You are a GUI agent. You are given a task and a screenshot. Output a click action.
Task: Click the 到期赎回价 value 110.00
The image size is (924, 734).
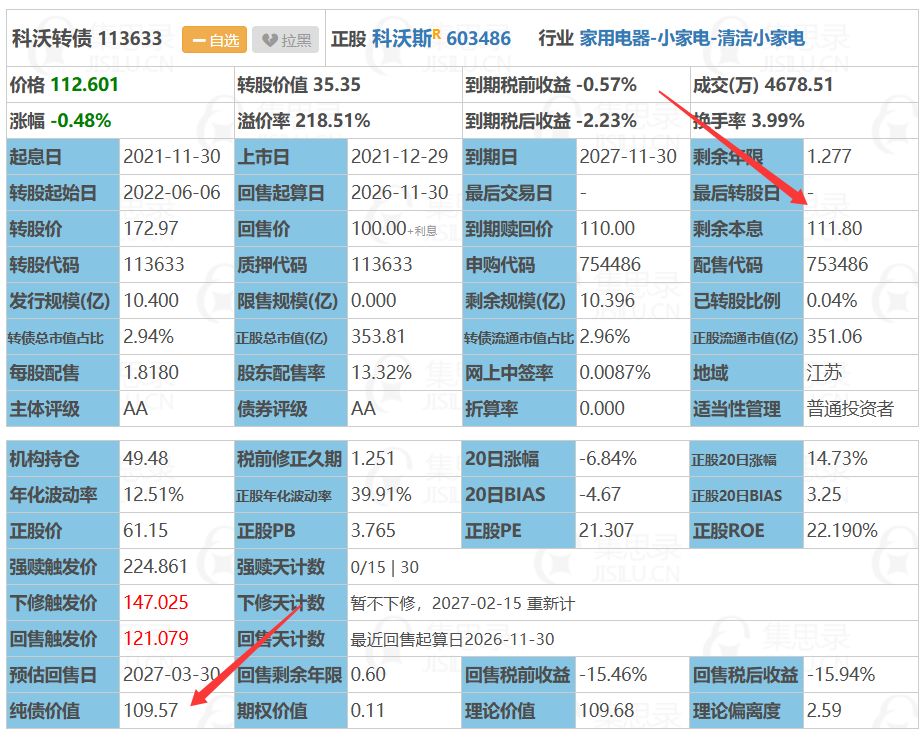(608, 229)
